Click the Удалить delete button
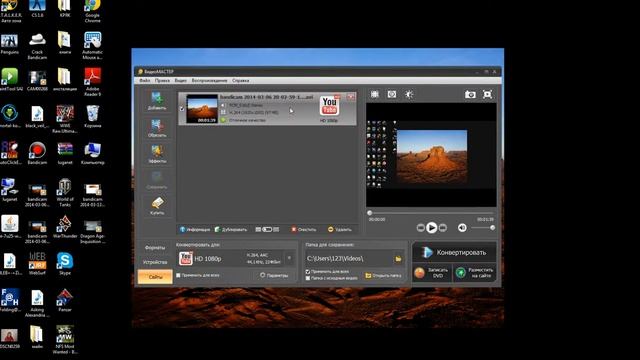 tap(340, 229)
